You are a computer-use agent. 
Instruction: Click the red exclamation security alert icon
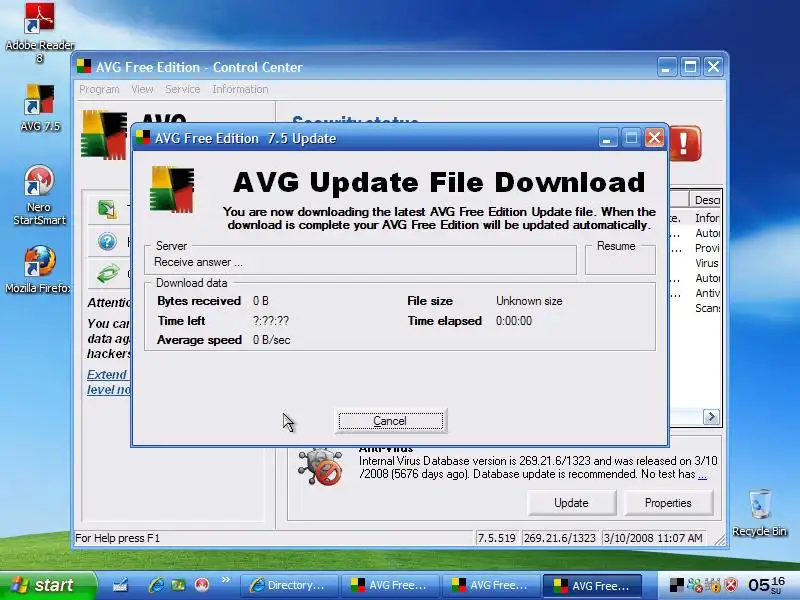pyautogui.click(x=685, y=143)
